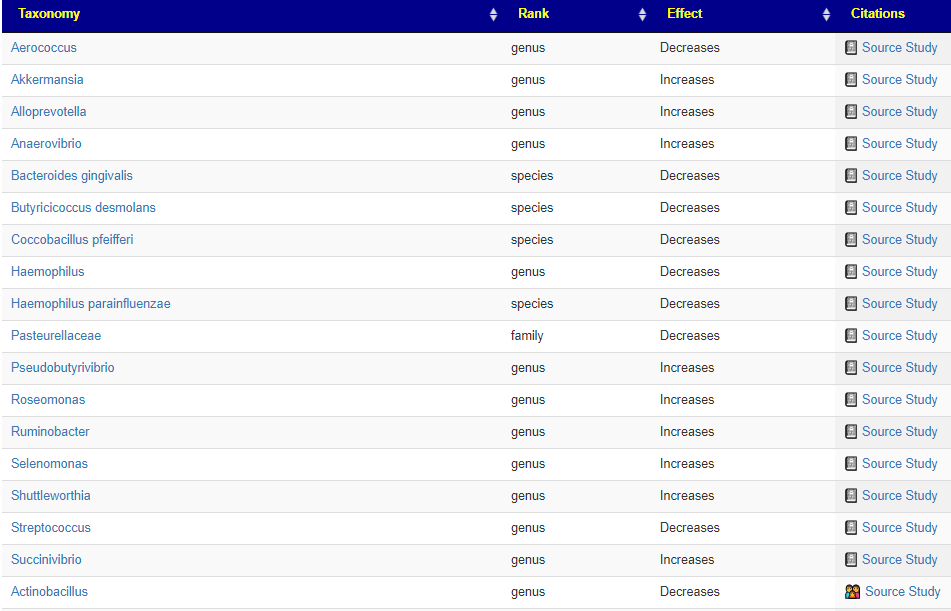Click the book icon in the Pasteurellaceae row
The image size is (951, 611).
pos(851,336)
